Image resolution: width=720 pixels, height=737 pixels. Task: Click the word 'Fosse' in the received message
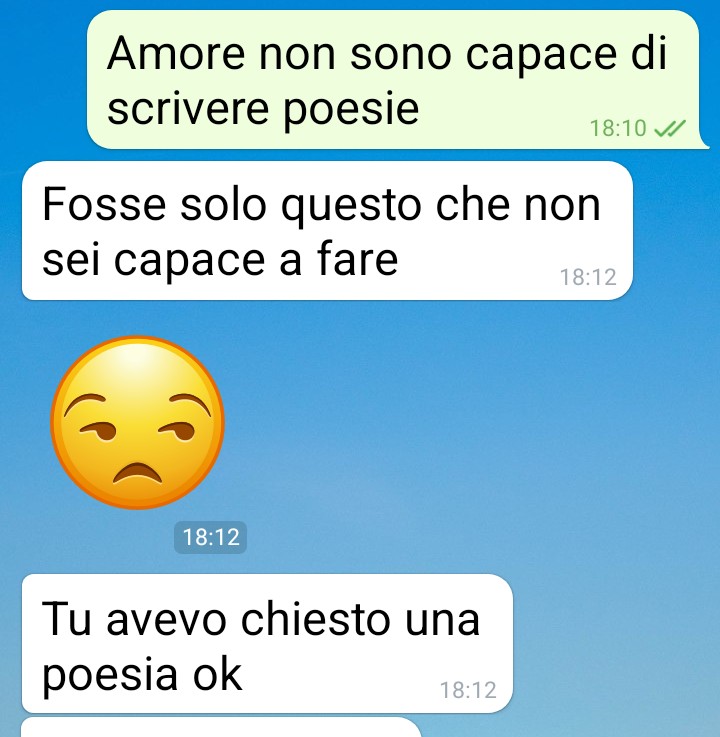tap(104, 204)
